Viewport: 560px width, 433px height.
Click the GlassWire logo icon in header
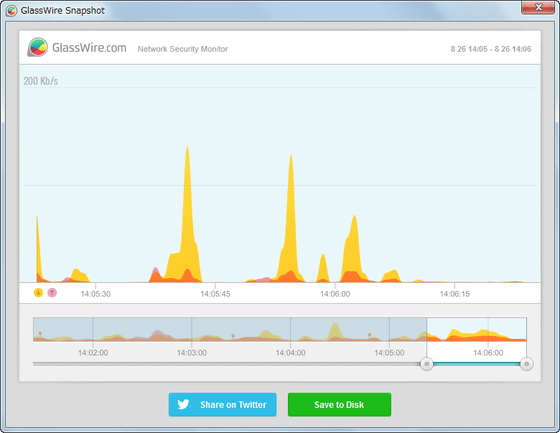click(38, 48)
